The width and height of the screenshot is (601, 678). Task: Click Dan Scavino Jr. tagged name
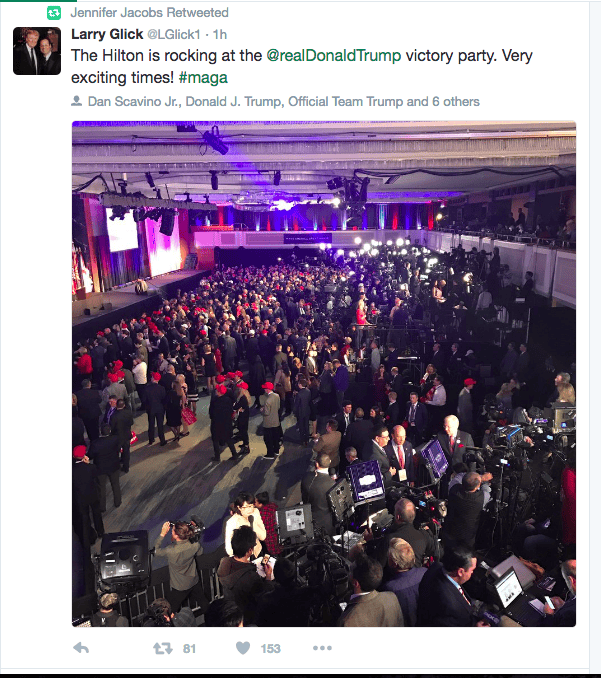point(135,102)
